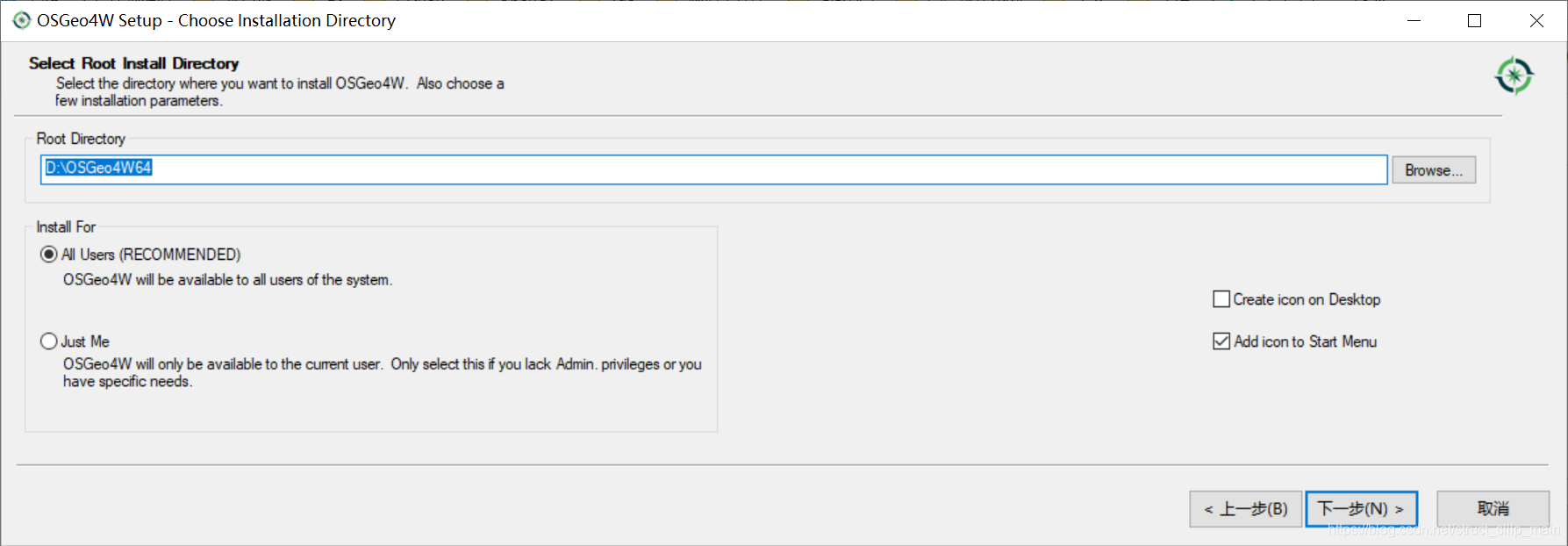Go back with the 上一步(B) button
Viewport: 1568px width, 546px height.
1245,509
